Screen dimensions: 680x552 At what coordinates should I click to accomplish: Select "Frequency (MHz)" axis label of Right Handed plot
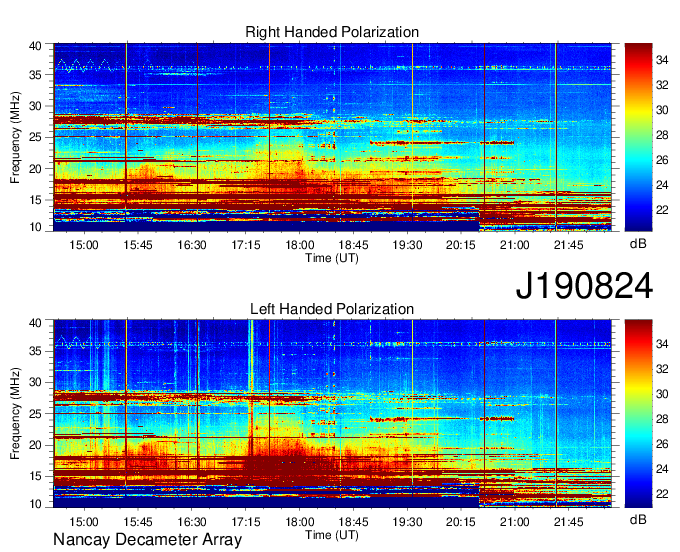(x=15, y=137)
